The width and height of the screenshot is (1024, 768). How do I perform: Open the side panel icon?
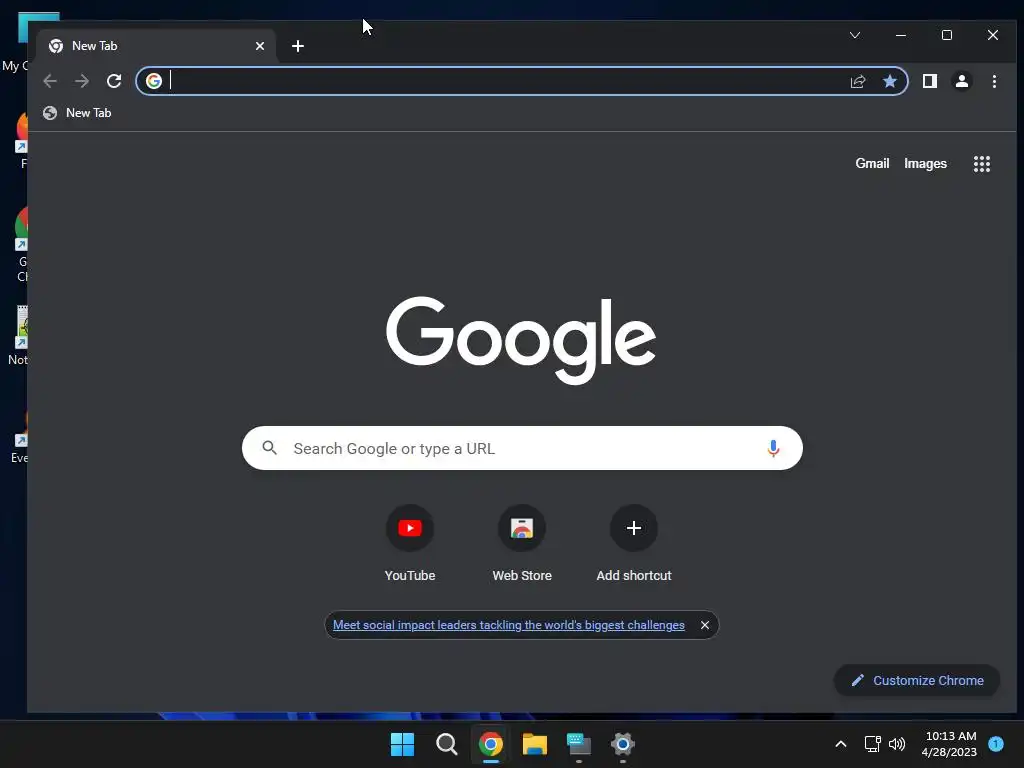[x=929, y=81]
